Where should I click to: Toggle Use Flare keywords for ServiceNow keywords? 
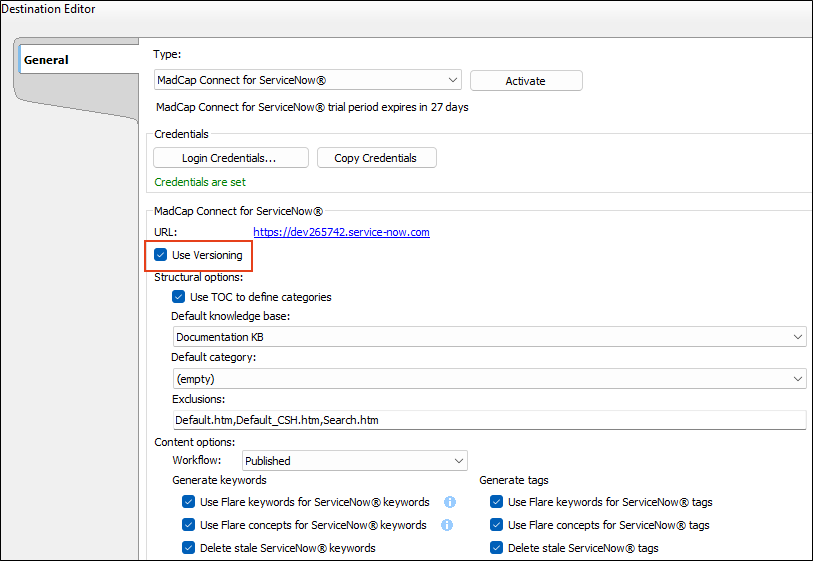point(189,502)
